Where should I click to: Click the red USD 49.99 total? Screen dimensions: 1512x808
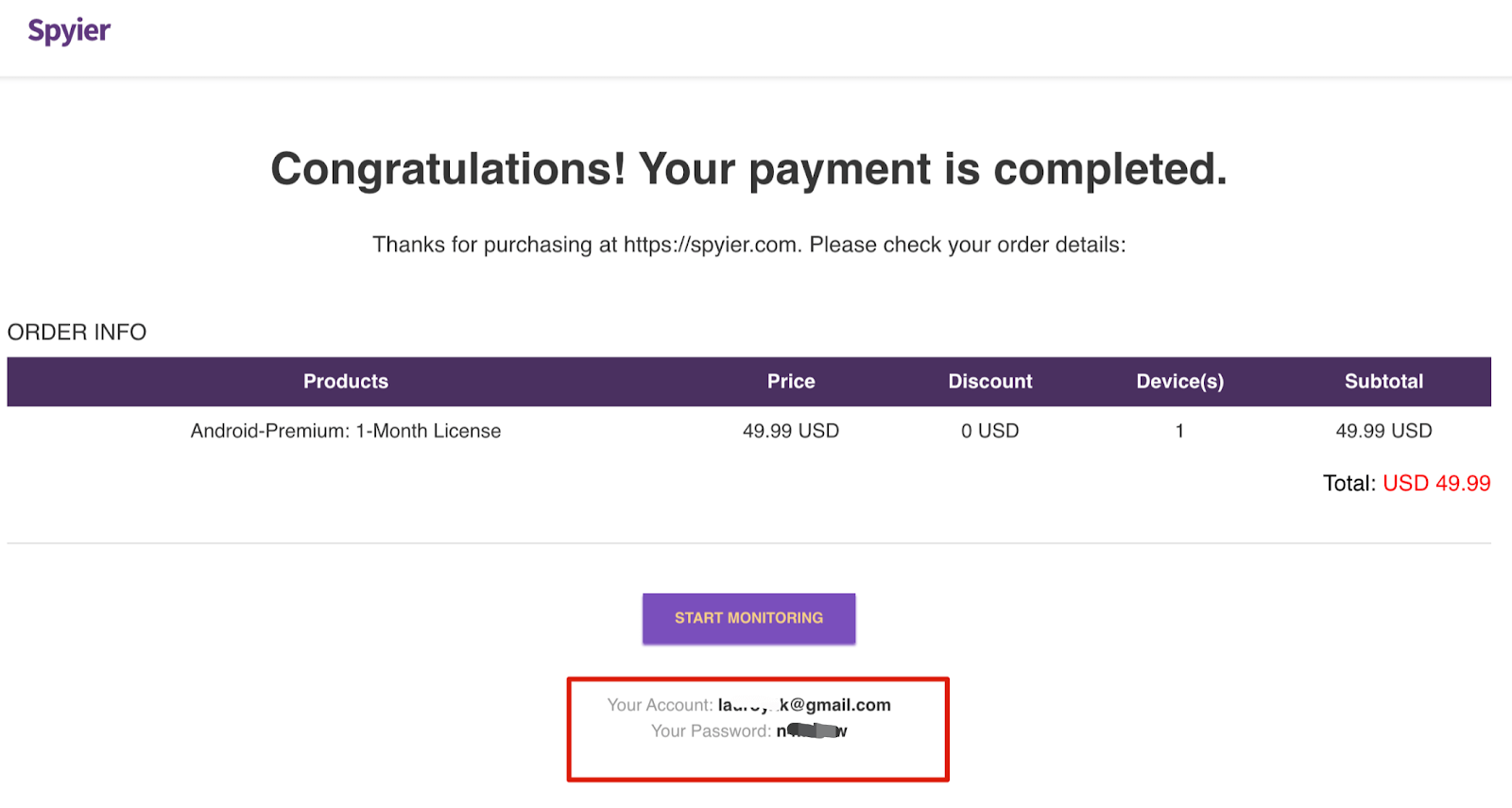[x=1436, y=484]
